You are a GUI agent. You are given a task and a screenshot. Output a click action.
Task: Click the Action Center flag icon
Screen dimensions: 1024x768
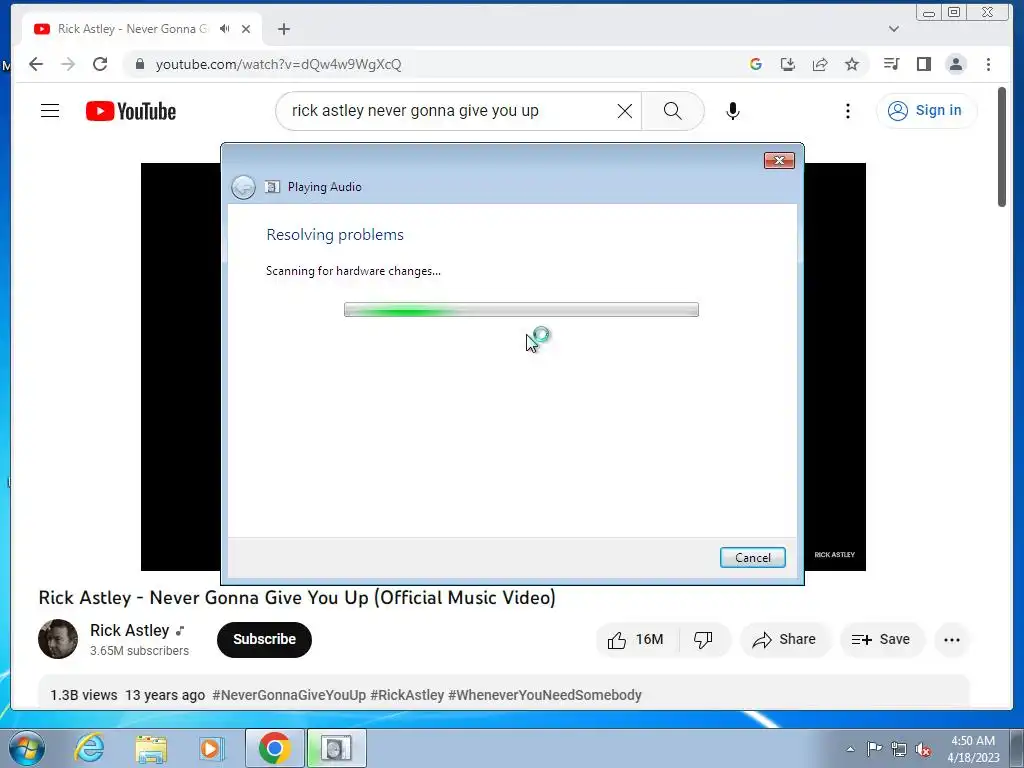point(874,748)
